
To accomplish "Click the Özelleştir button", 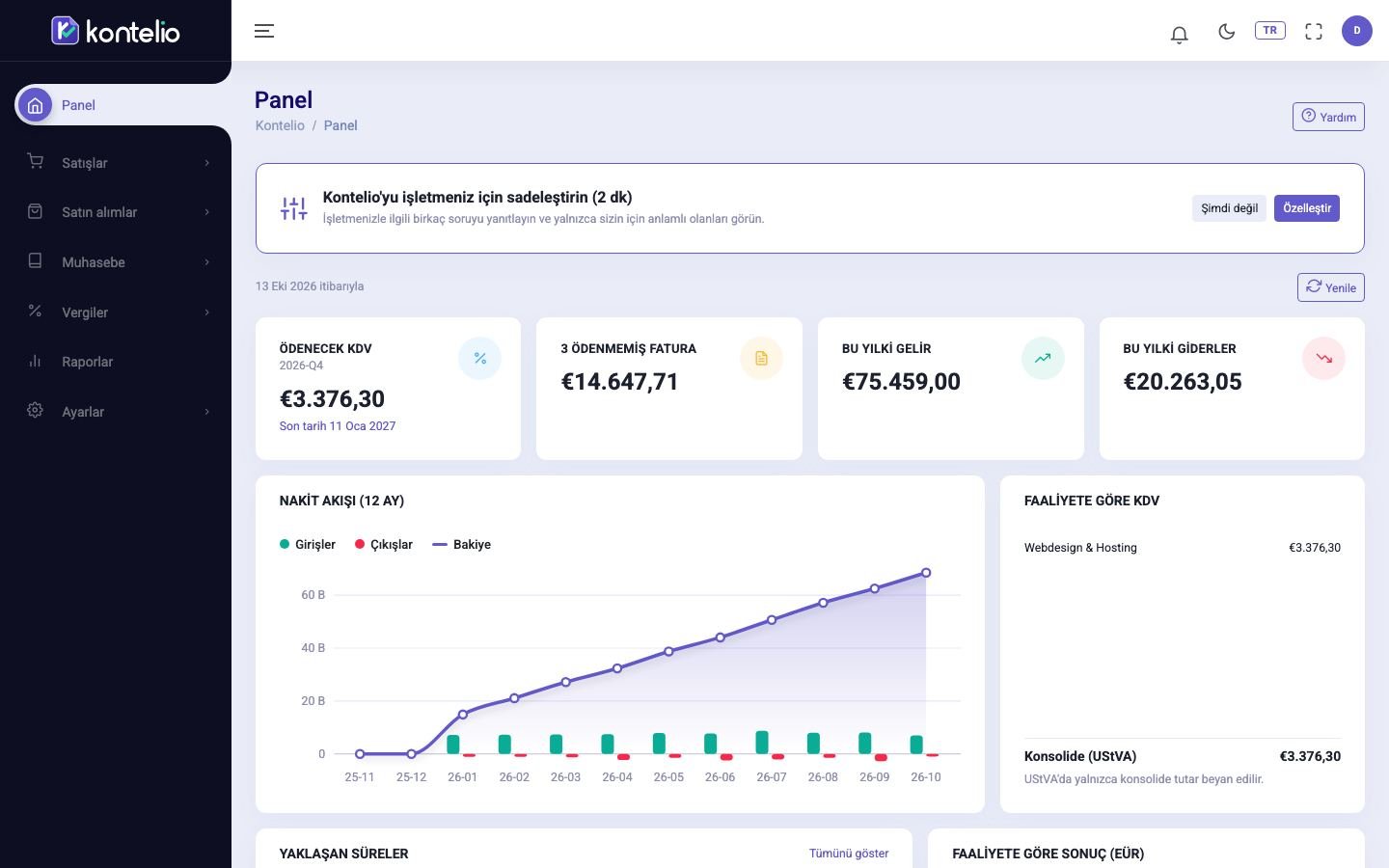I will (1306, 208).
